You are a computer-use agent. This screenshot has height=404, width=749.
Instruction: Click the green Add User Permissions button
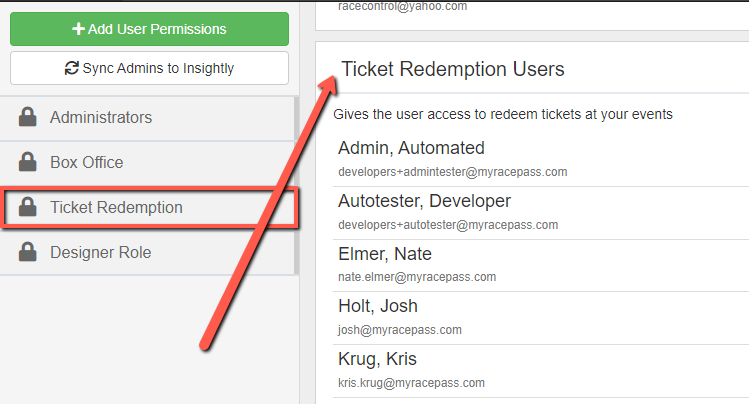click(x=150, y=29)
